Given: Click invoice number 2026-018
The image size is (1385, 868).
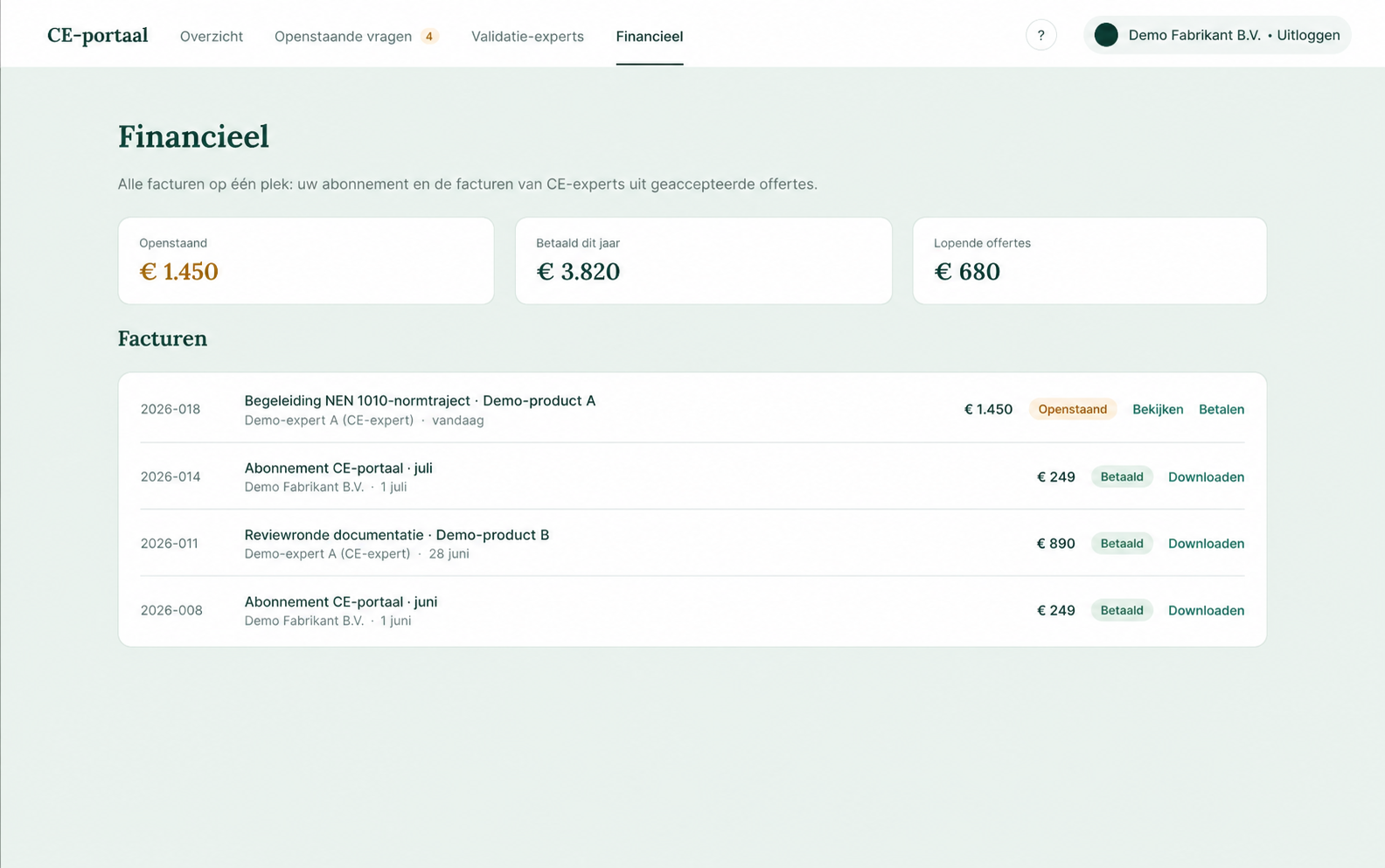Looking at the screenshot, I should (x=171, y=409).
